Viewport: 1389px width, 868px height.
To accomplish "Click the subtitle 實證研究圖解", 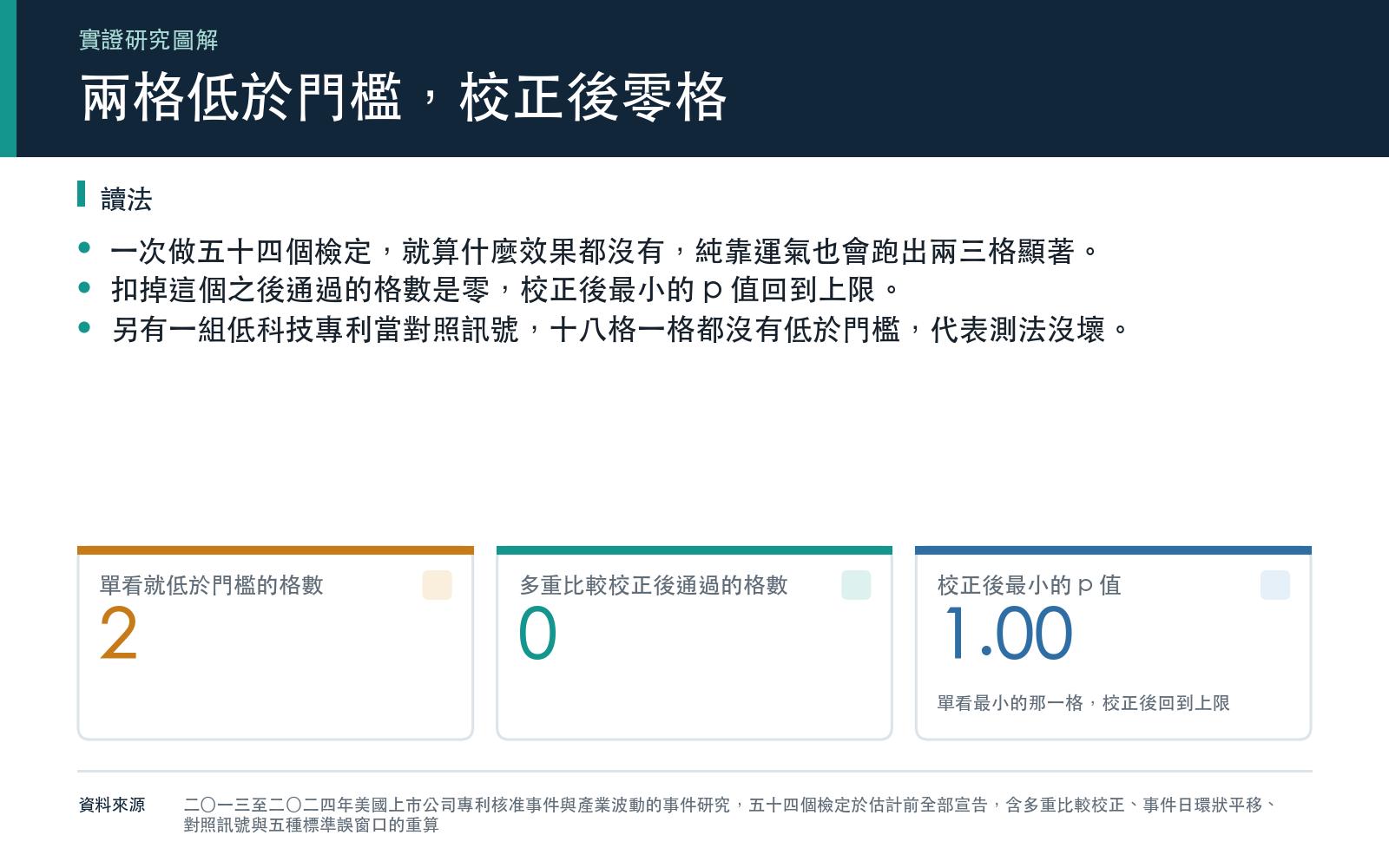I will point(148,40).
